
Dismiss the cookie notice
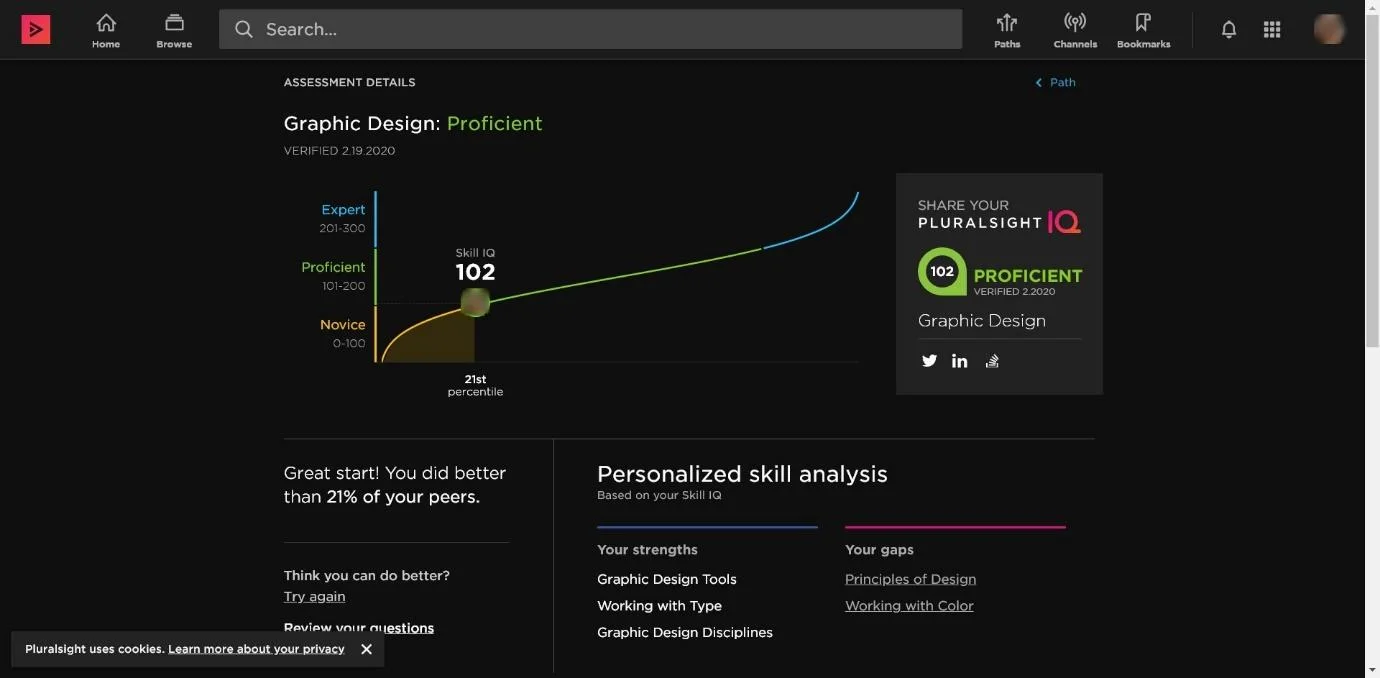367,649
